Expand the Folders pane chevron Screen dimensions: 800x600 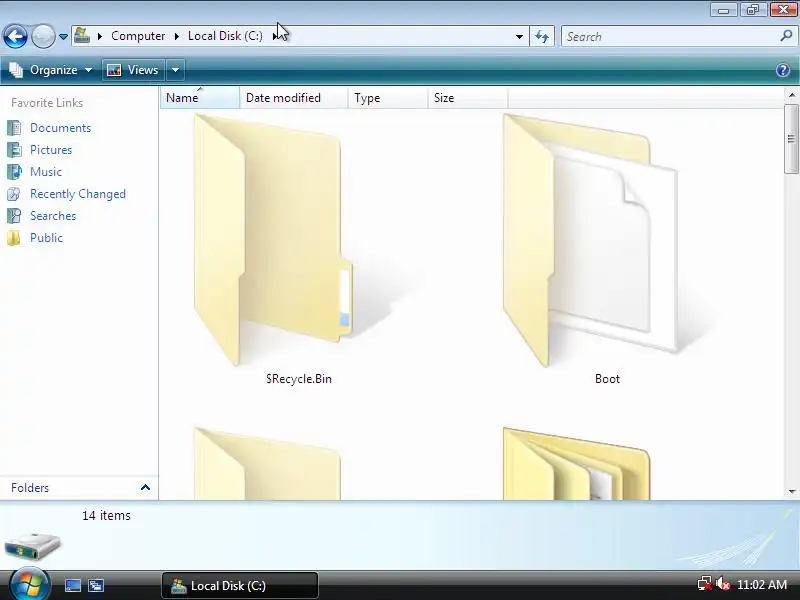[x=145, y=488]
